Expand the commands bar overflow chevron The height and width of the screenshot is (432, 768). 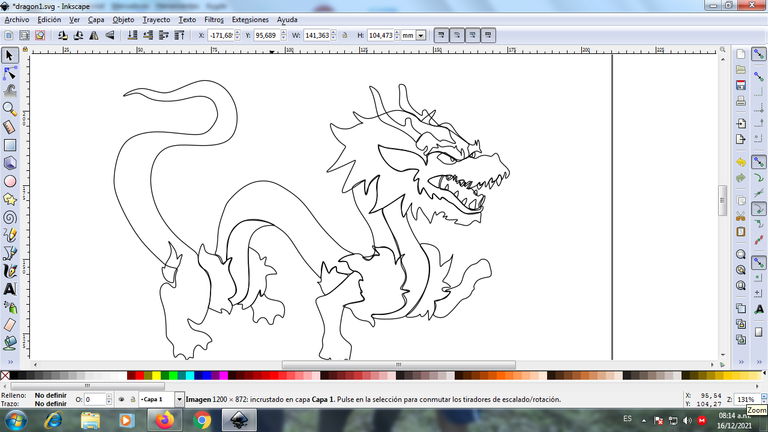[741, 362]
